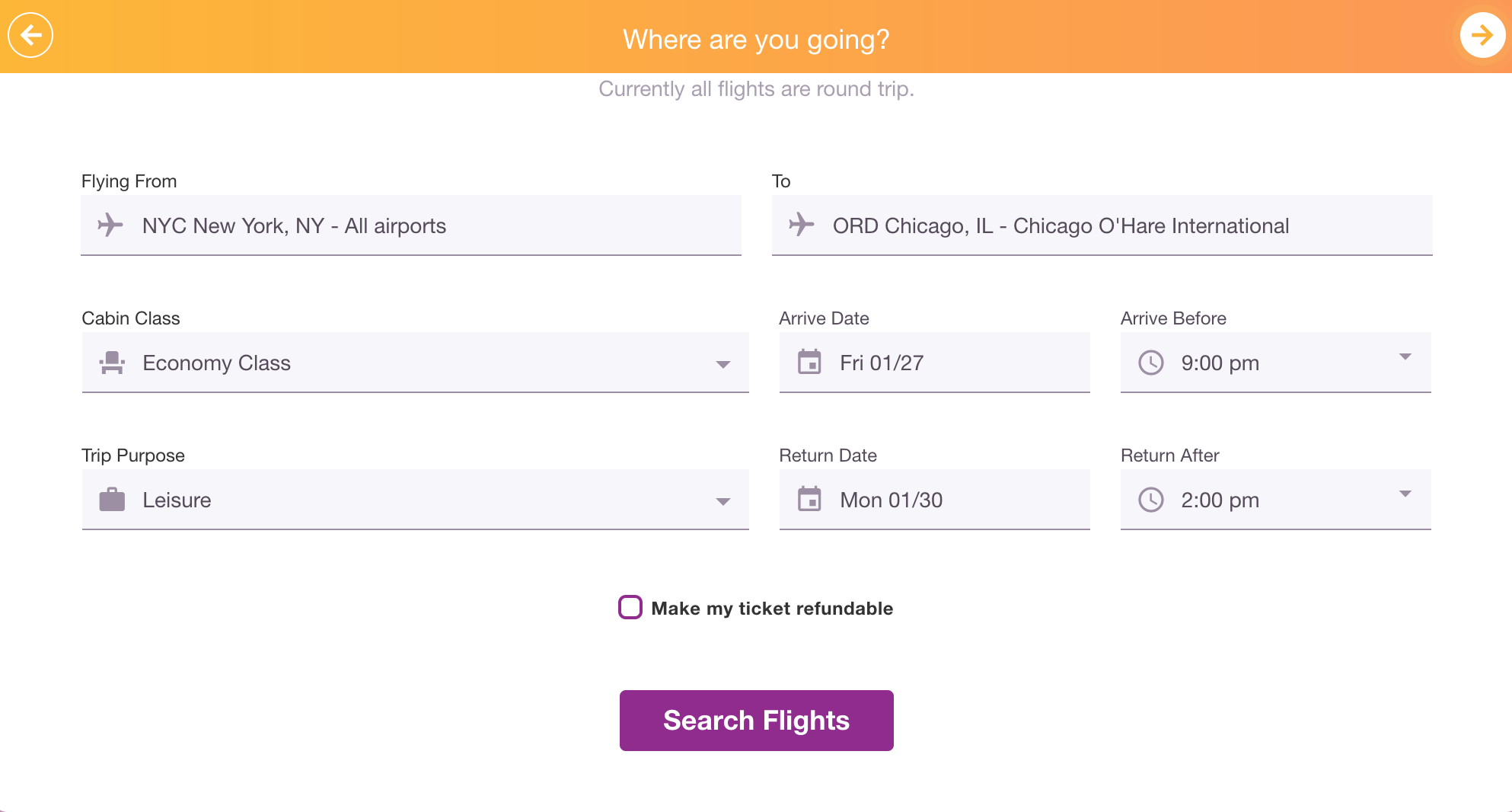
Task: Click the seat icon beside Economy Class
Action: click(112, 363)
